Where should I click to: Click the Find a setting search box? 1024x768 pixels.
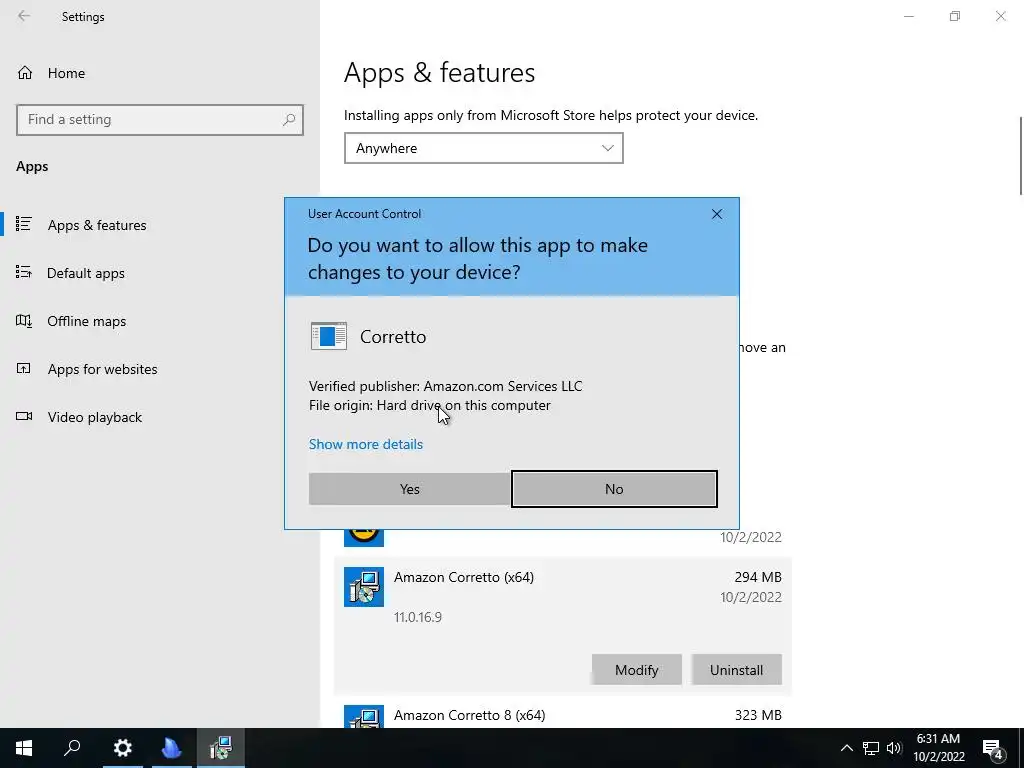160,120
